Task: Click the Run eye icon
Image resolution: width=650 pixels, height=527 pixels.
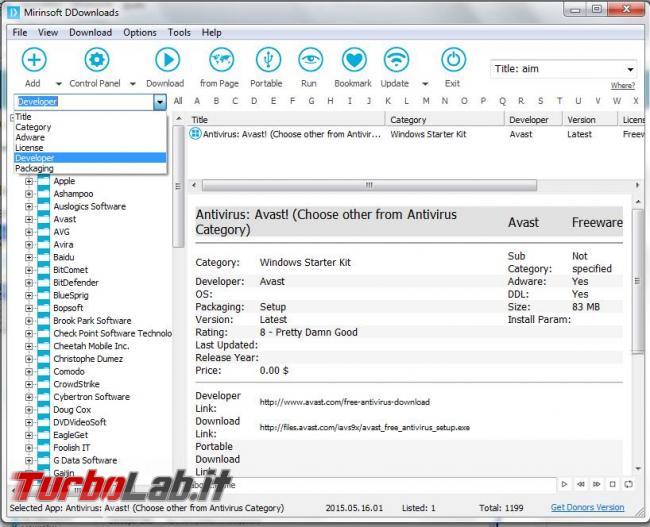Action: [310, 60]
